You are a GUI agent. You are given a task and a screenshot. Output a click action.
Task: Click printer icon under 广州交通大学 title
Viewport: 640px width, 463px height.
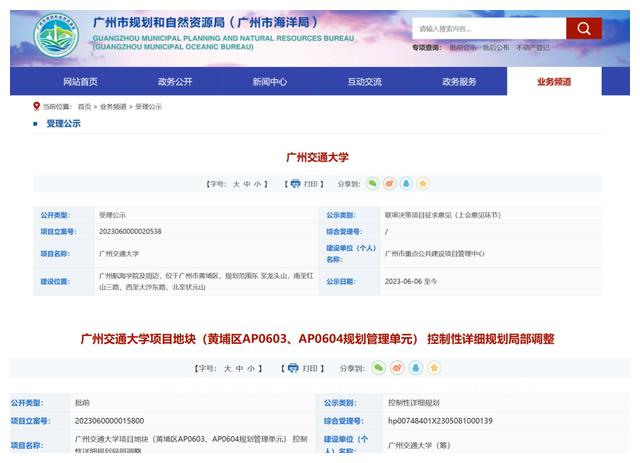click(x=295, y=184)
